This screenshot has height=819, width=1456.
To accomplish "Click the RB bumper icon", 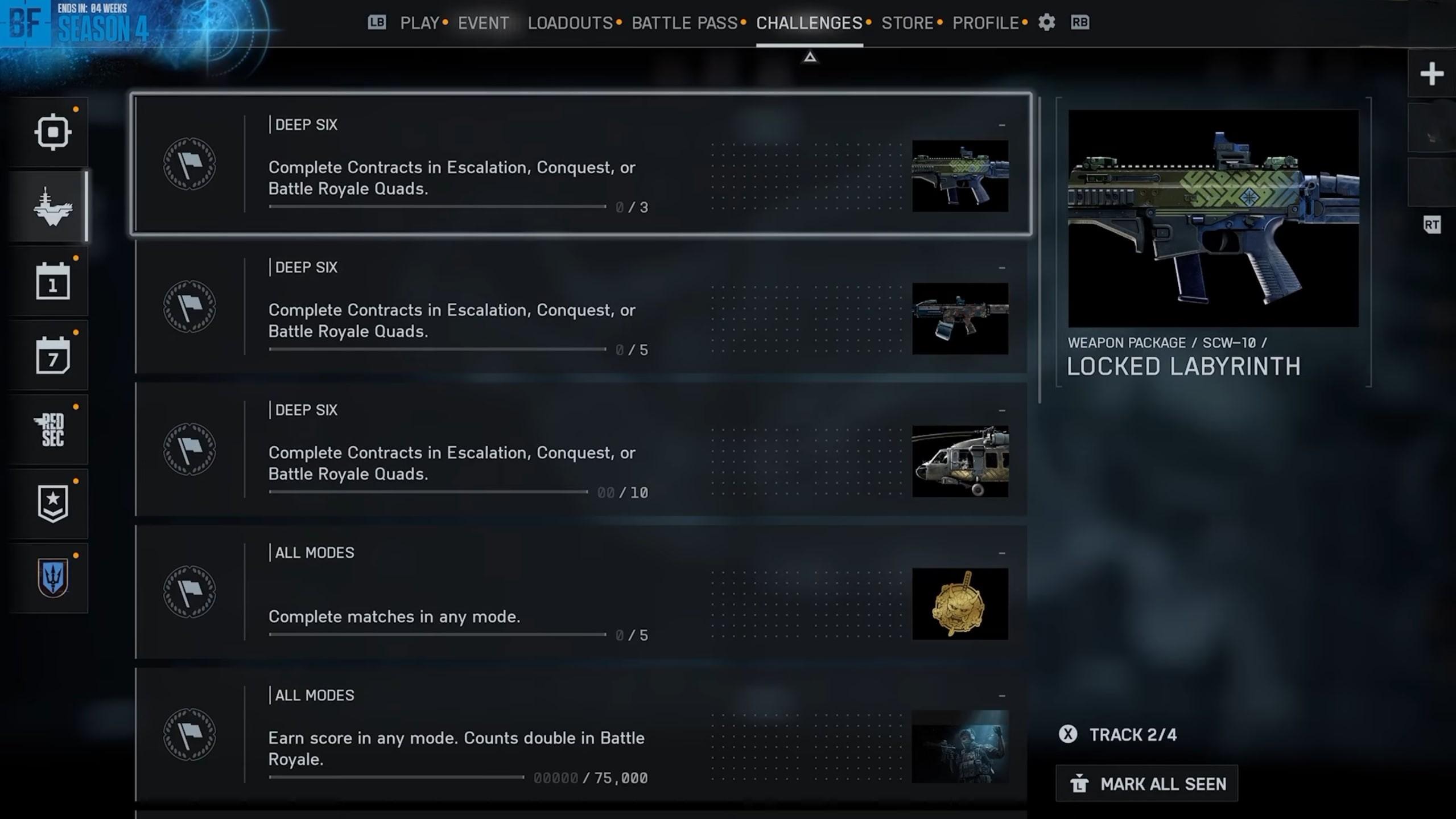I will [1080, 22].
